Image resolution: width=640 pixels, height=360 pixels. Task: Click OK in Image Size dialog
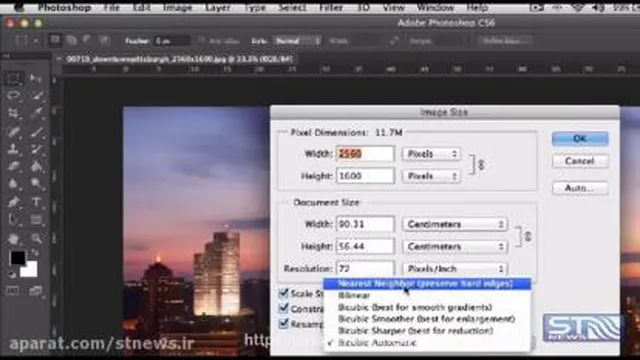580,138
